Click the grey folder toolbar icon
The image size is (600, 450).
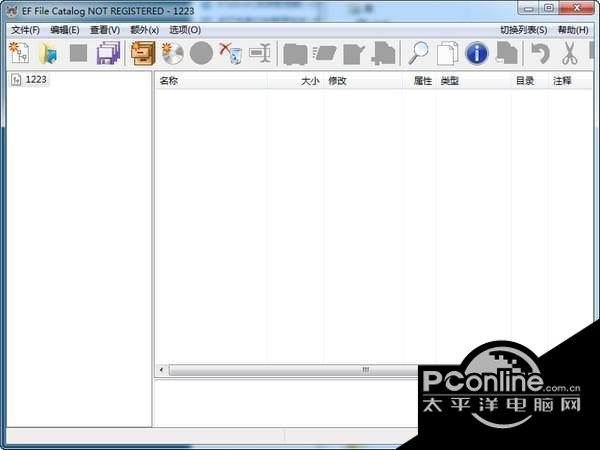[x=295, y=54]
